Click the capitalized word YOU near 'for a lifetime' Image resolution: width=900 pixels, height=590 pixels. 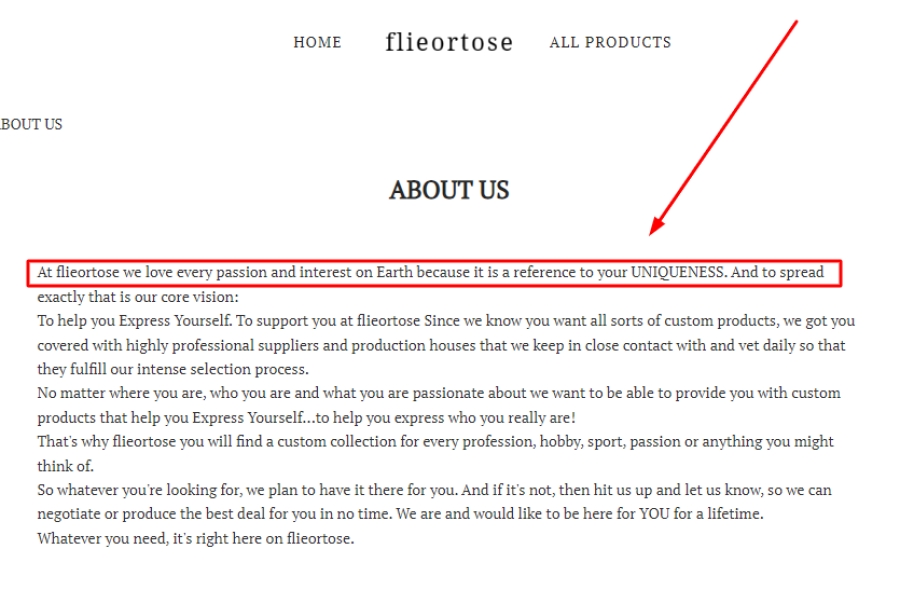[x=654, y=514]
